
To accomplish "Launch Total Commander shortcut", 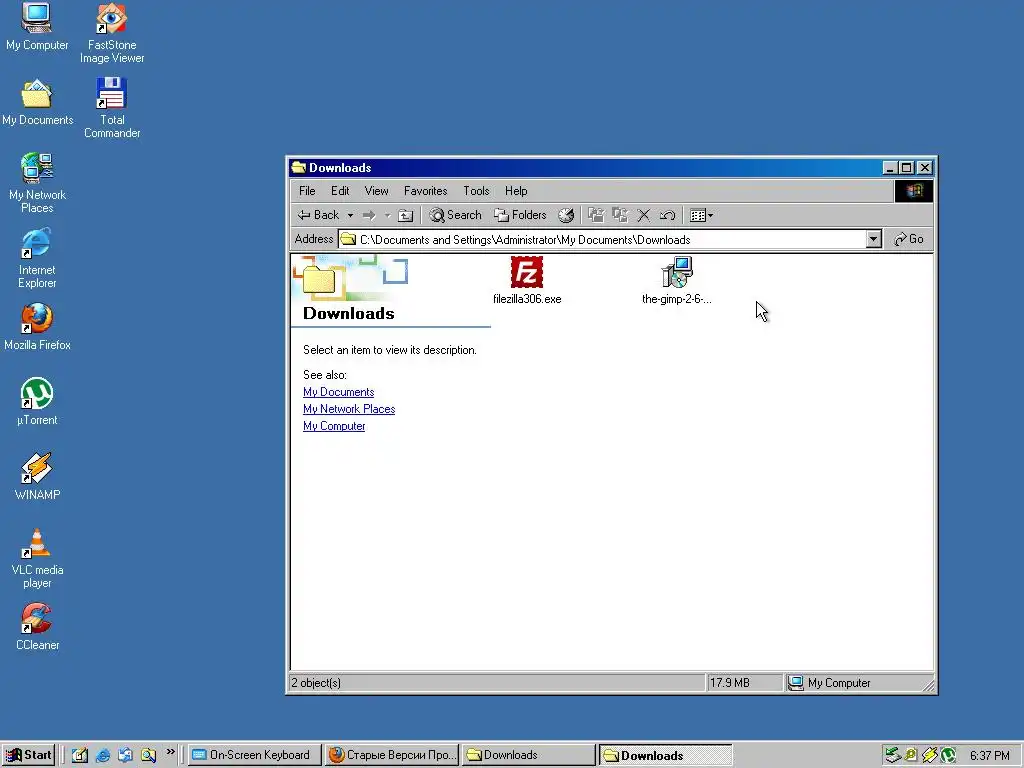I will (112, 108).
